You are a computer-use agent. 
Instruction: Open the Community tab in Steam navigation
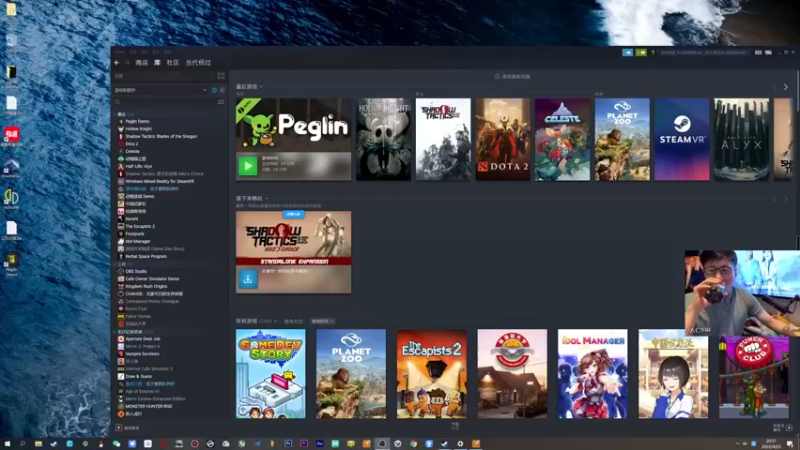click(173, 63)
